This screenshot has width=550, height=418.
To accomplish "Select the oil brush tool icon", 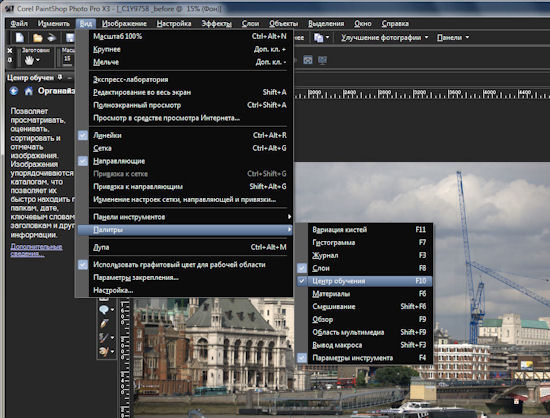I will [x=103, y=337].
